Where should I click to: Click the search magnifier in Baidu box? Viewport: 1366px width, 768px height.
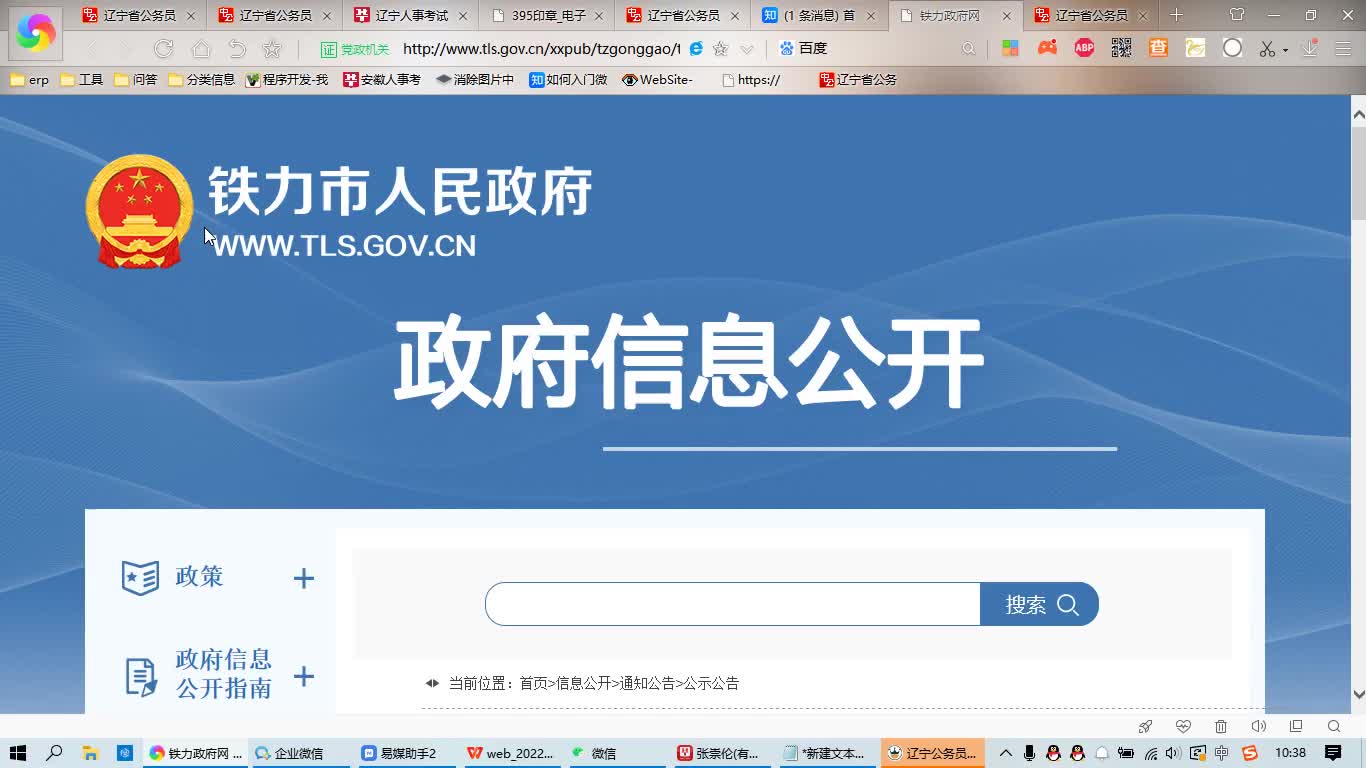tap(968, 49)
